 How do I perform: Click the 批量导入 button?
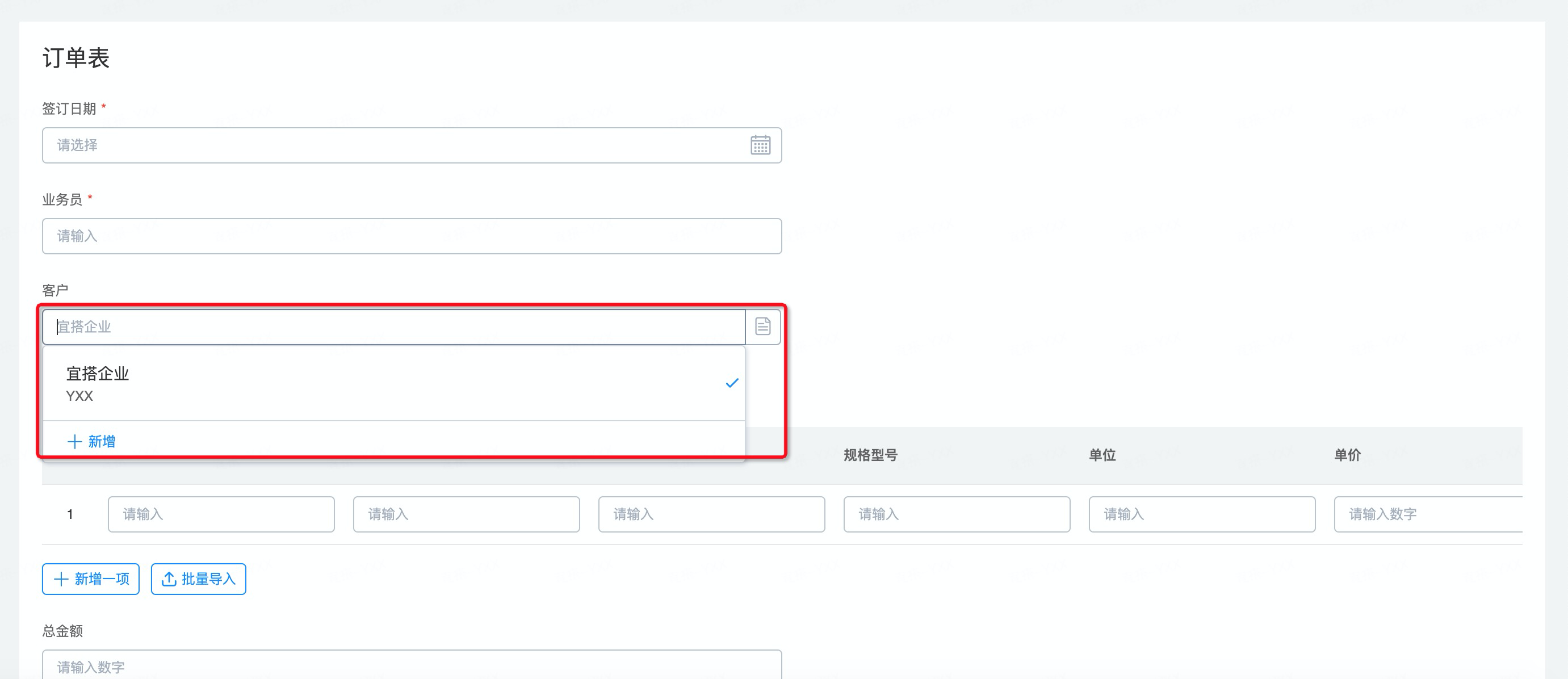pyautogui.click(x=199, y=579)
